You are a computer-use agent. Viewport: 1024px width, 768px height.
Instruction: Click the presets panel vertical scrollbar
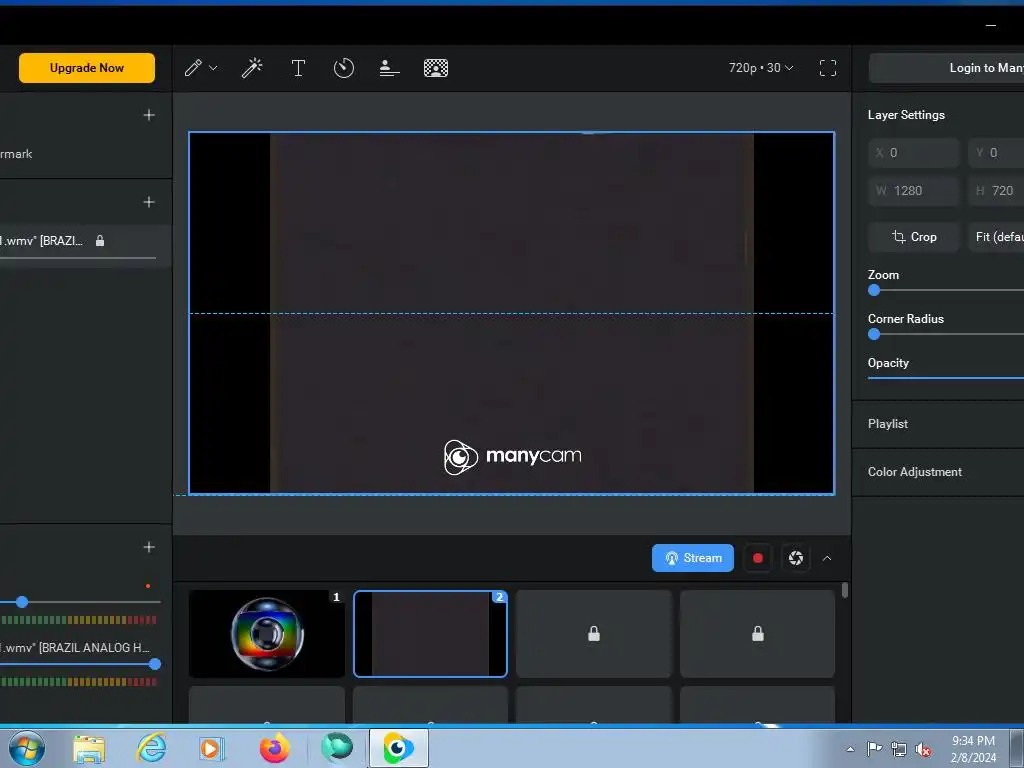coord(845,590)
